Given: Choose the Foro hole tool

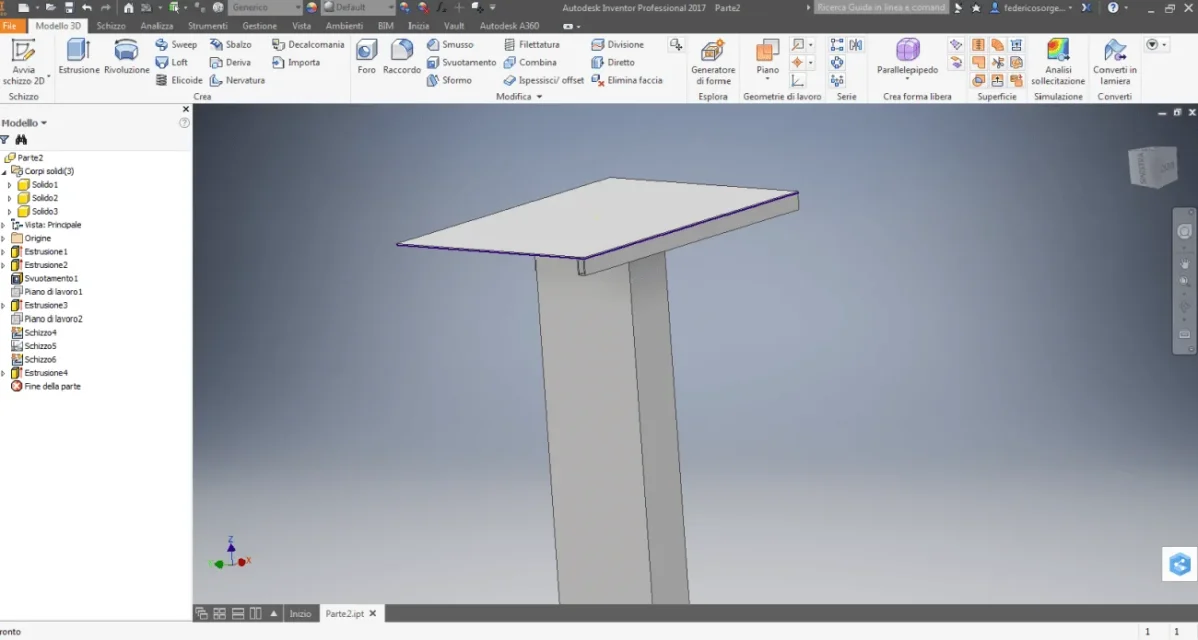Looking at the screenshot, I should coord(367,57).
